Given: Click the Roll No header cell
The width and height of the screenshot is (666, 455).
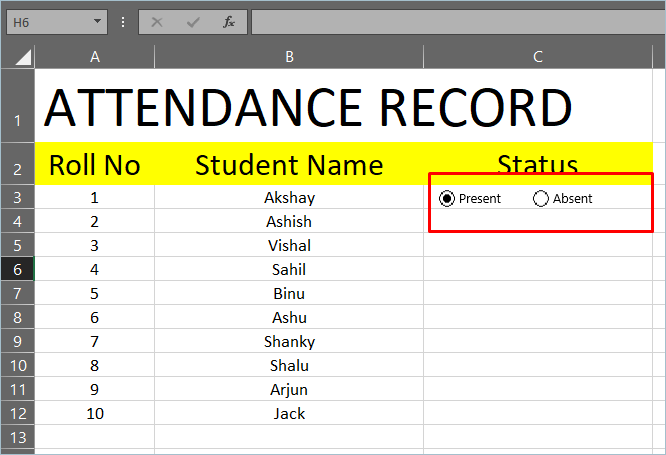Looking at the screenshot, I should (x=95, y=164).
